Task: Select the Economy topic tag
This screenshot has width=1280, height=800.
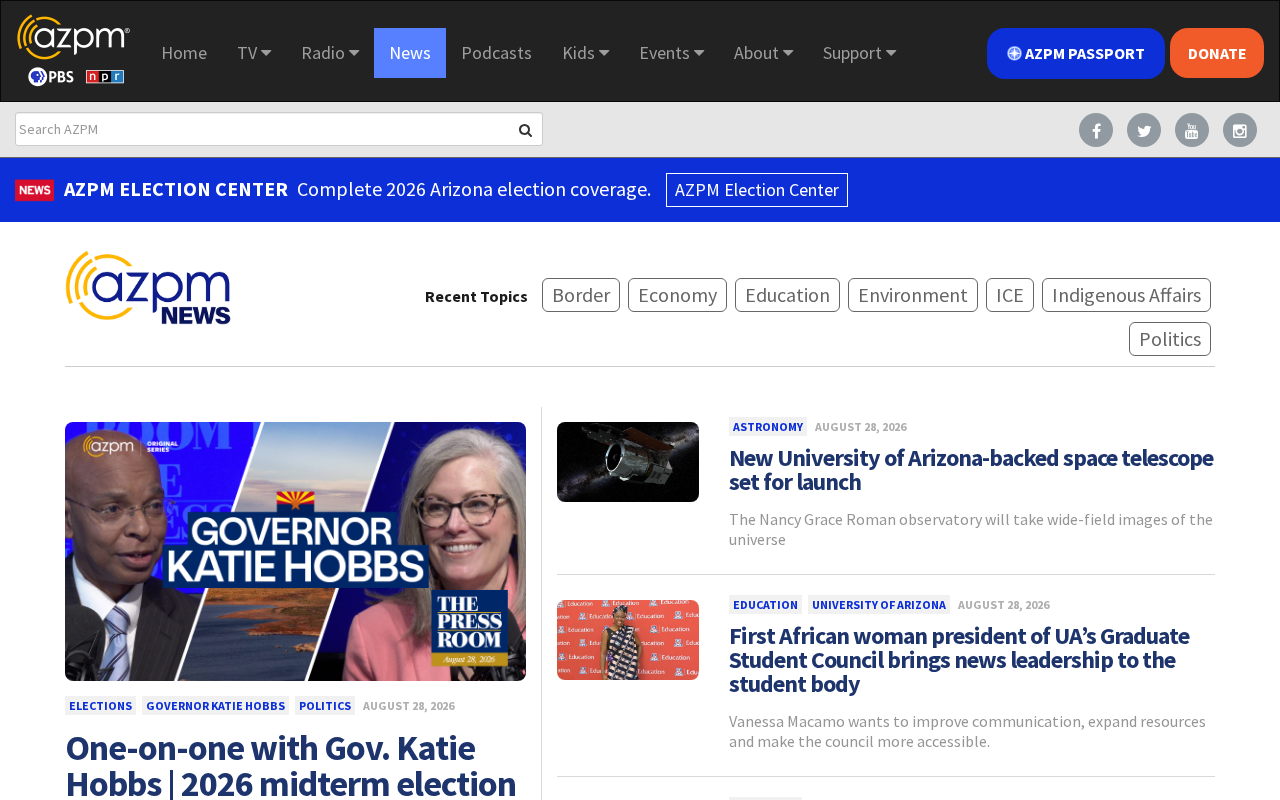Action: point(677,295)
